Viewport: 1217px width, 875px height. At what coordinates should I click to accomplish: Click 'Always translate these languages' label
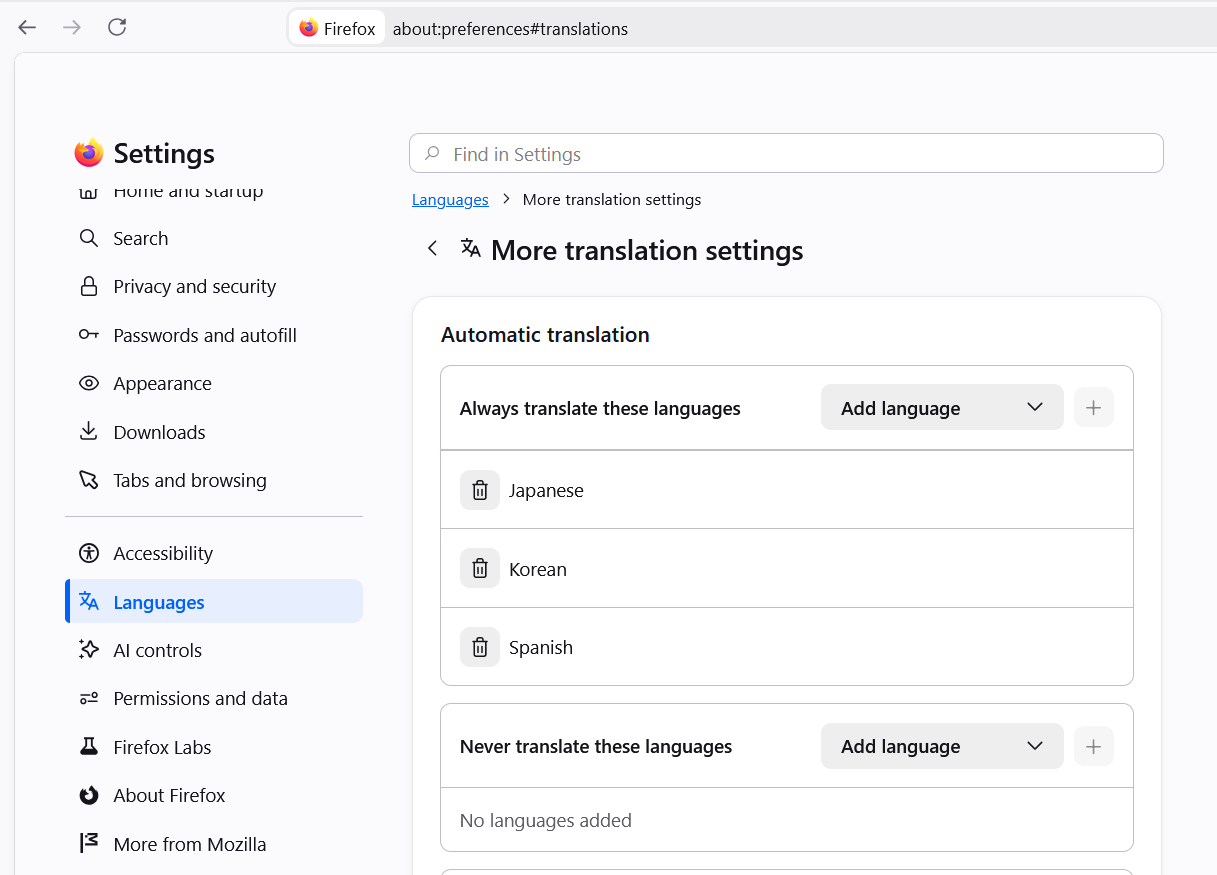(600, 408)
